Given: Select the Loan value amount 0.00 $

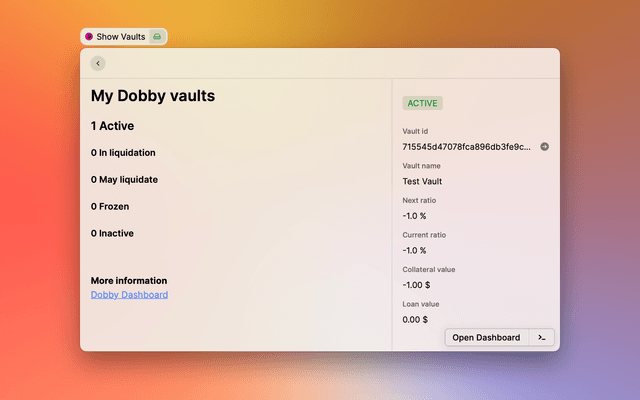Looking at the screenshot, I should [415, 319].
